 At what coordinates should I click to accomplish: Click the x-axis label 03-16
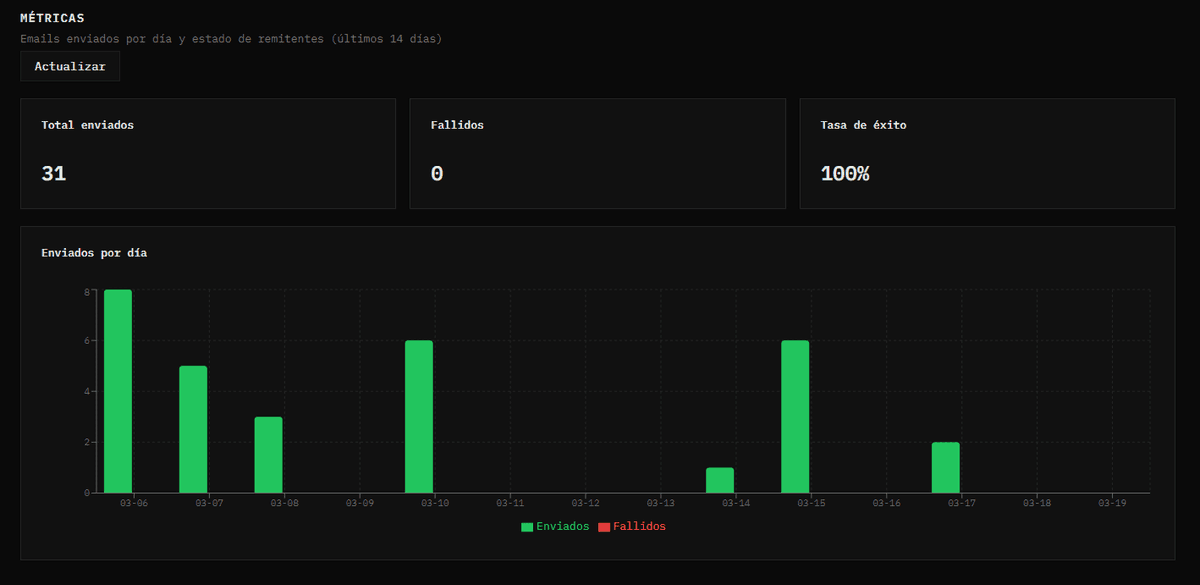886,503
